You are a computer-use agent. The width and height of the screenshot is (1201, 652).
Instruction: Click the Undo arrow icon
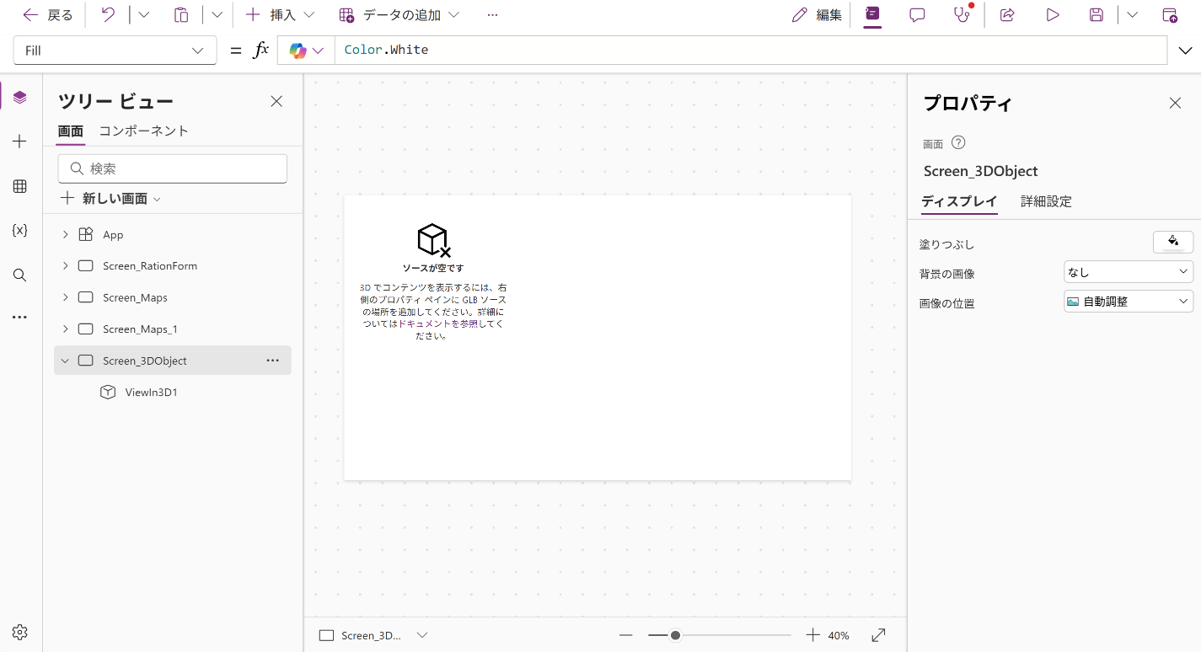[108, 15]
